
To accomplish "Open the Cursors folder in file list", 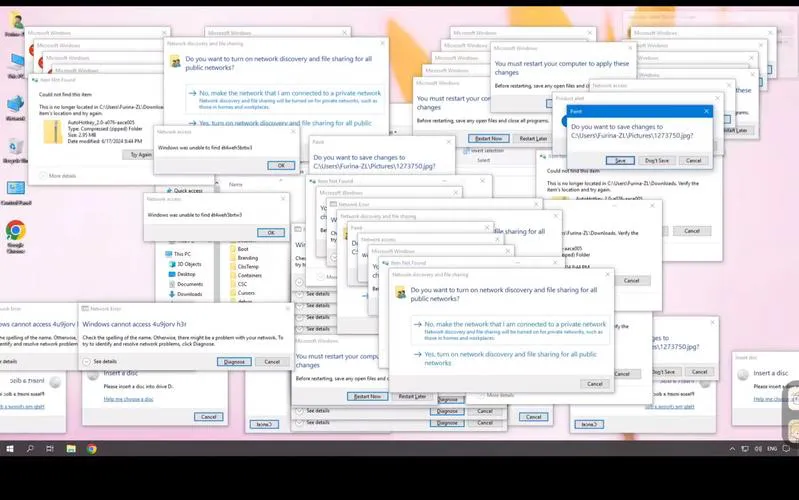I will click(242, 293).
